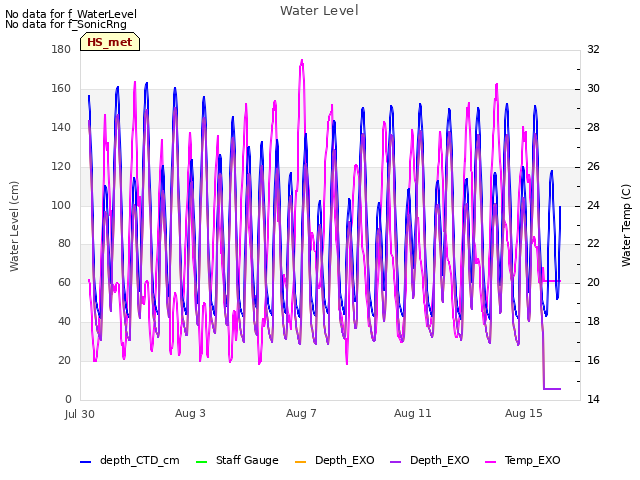Click the tallest Temp_EXO peak near Aug 7
Screen dimensions: 640x480
point(302,61)
